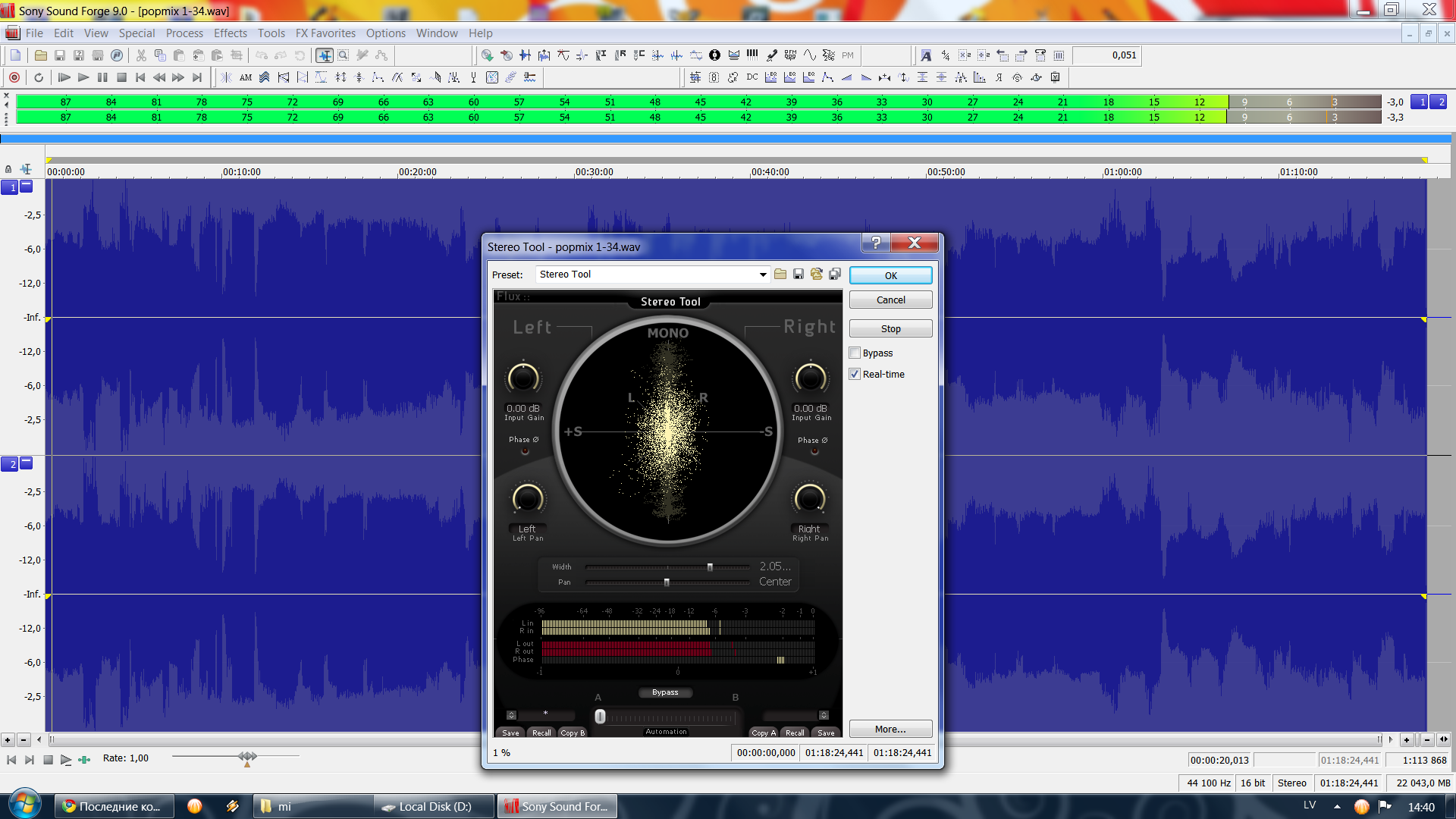Open Local Disk (D:) taskbar item
Image resolution: width=1456 pixels, height=819 pixels.
coord(435,806)
